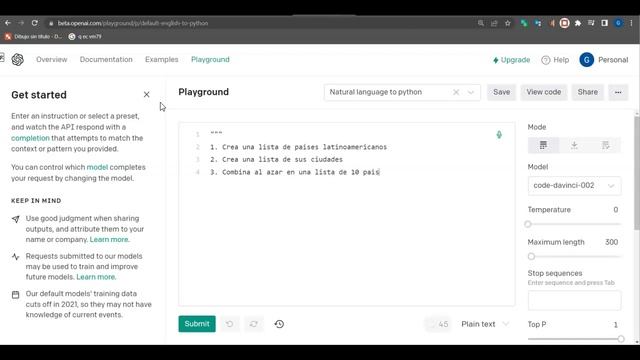Click the Stop sequences input field
The image size is (640, 360).
coord(574,300)
